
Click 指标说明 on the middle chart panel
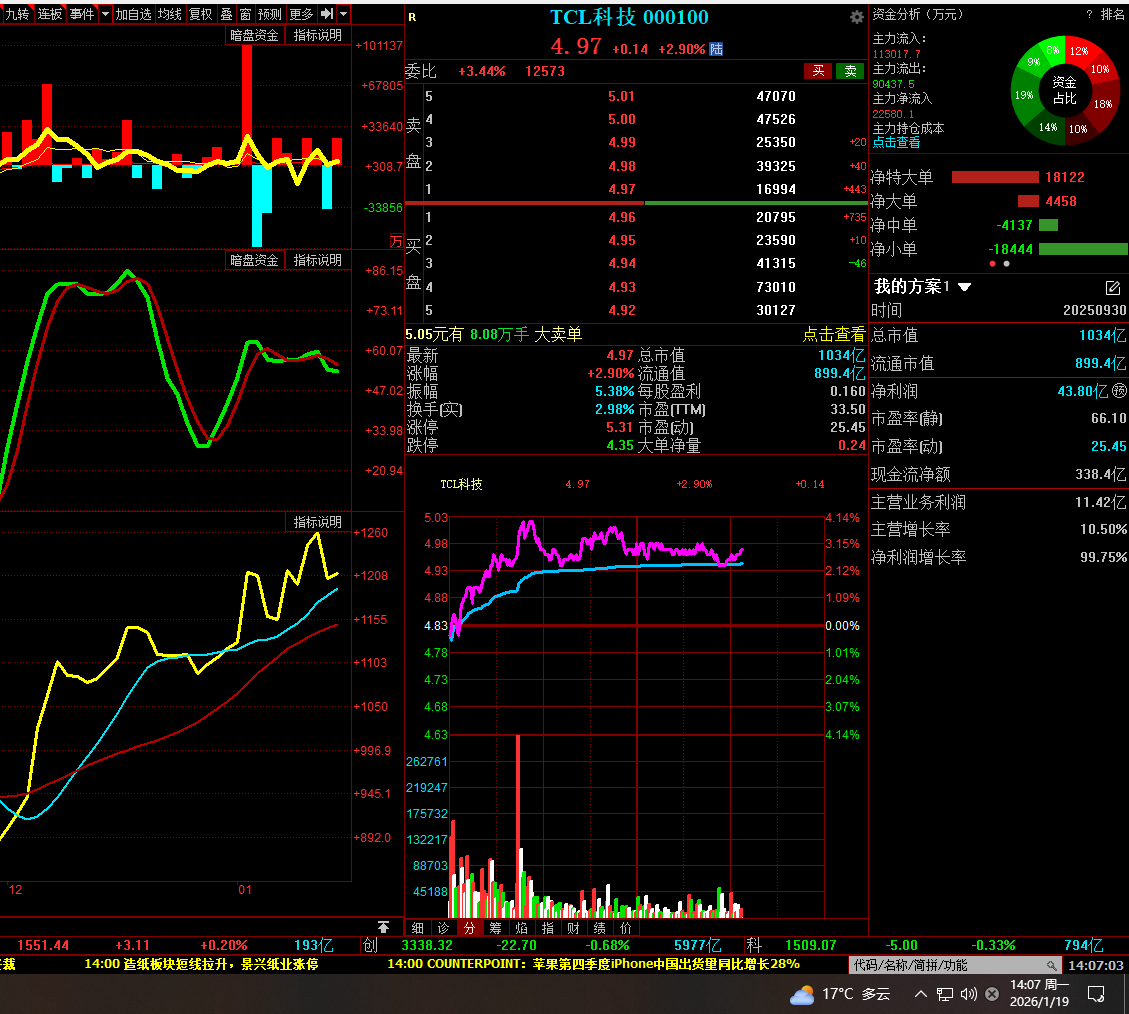point(318,260)
